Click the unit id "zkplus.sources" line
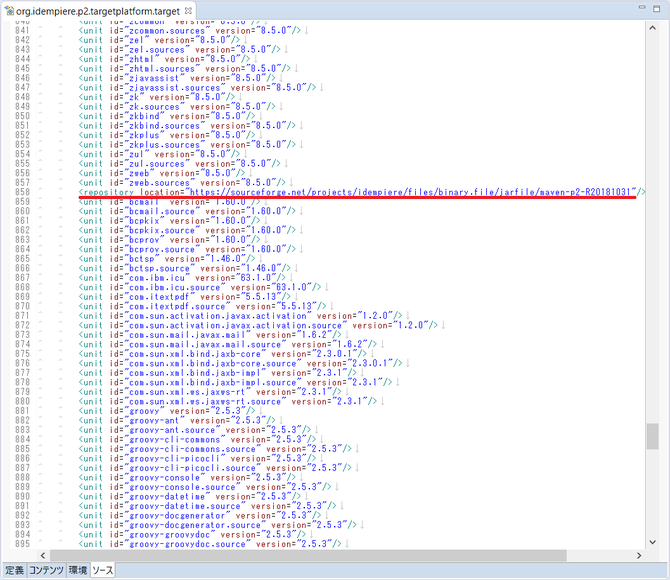 187,144
